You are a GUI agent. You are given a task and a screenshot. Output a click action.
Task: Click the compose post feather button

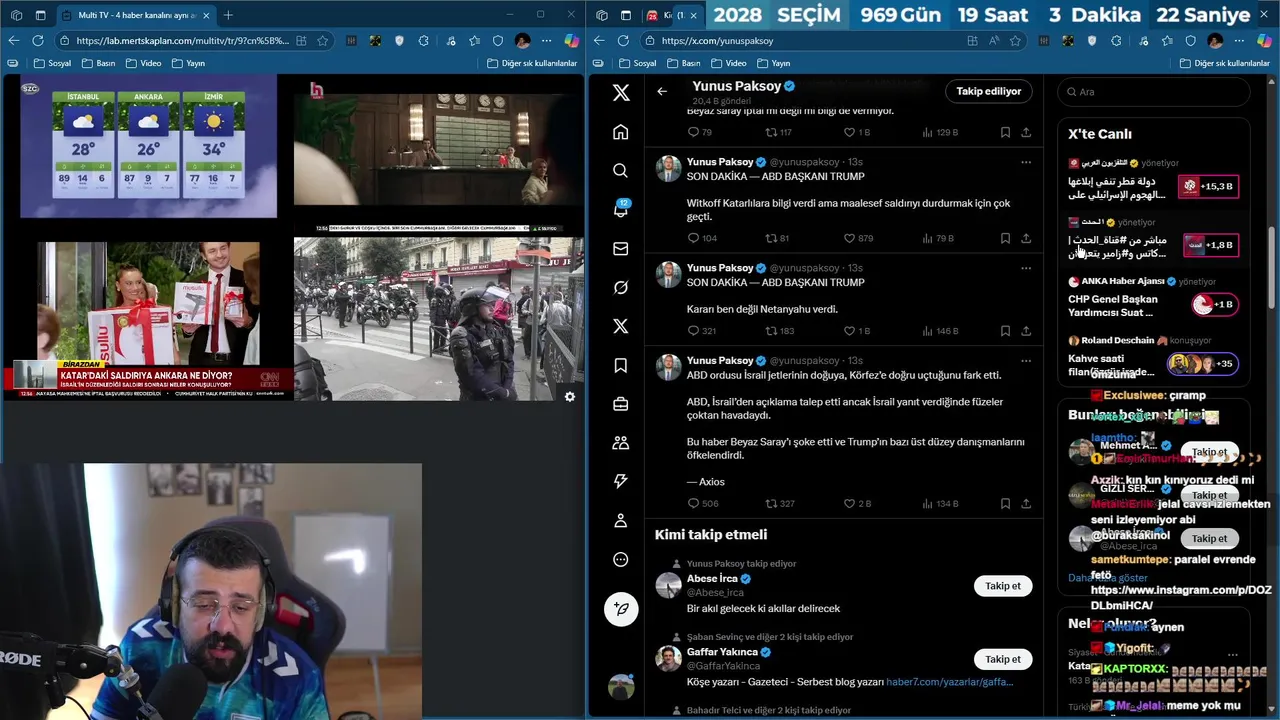621,609
